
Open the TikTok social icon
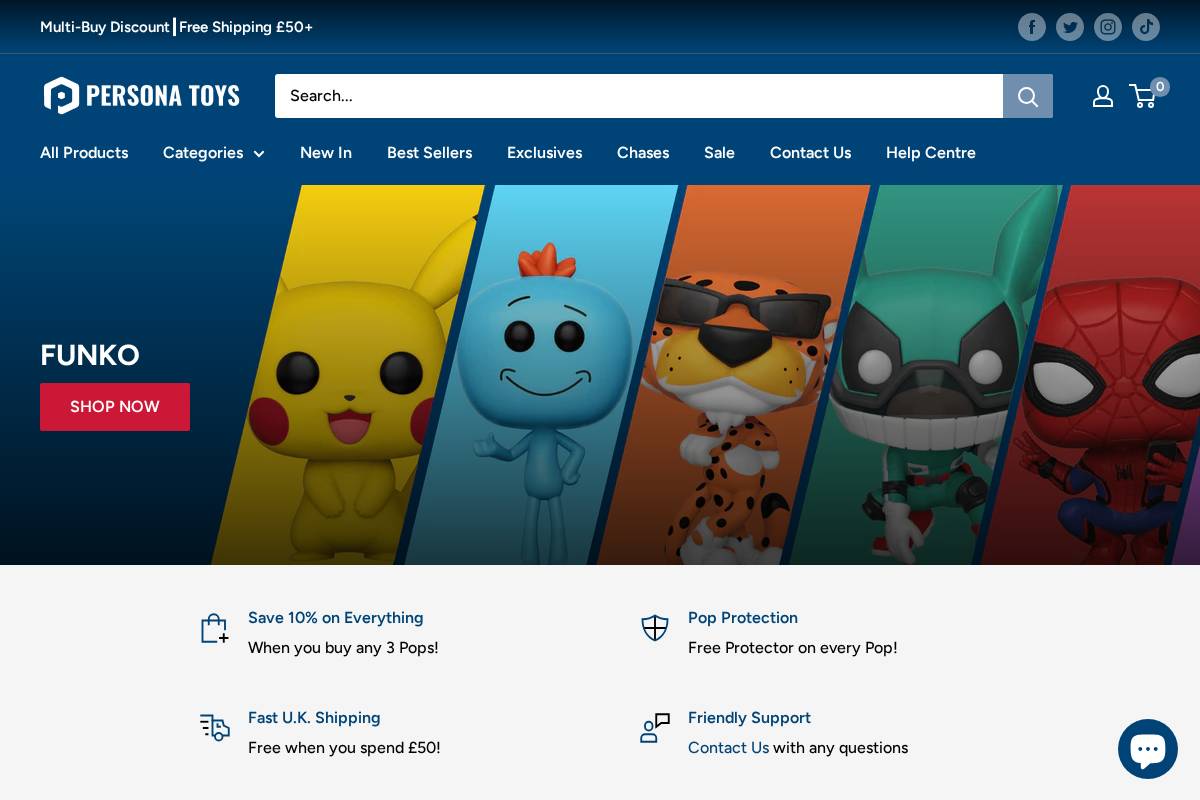[1146, 27]
